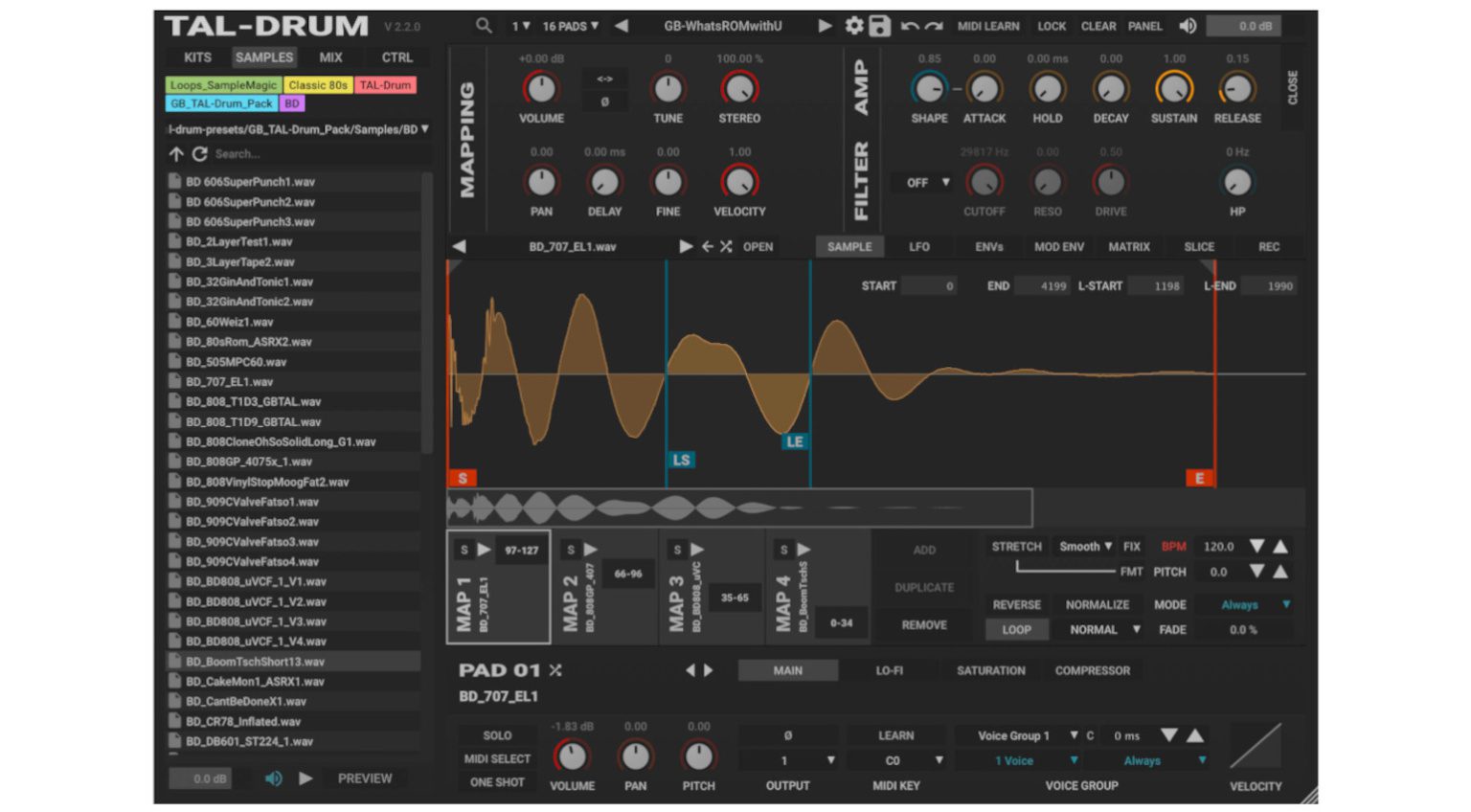Open the filter type OFF dropdown

[x=920, y=182]
